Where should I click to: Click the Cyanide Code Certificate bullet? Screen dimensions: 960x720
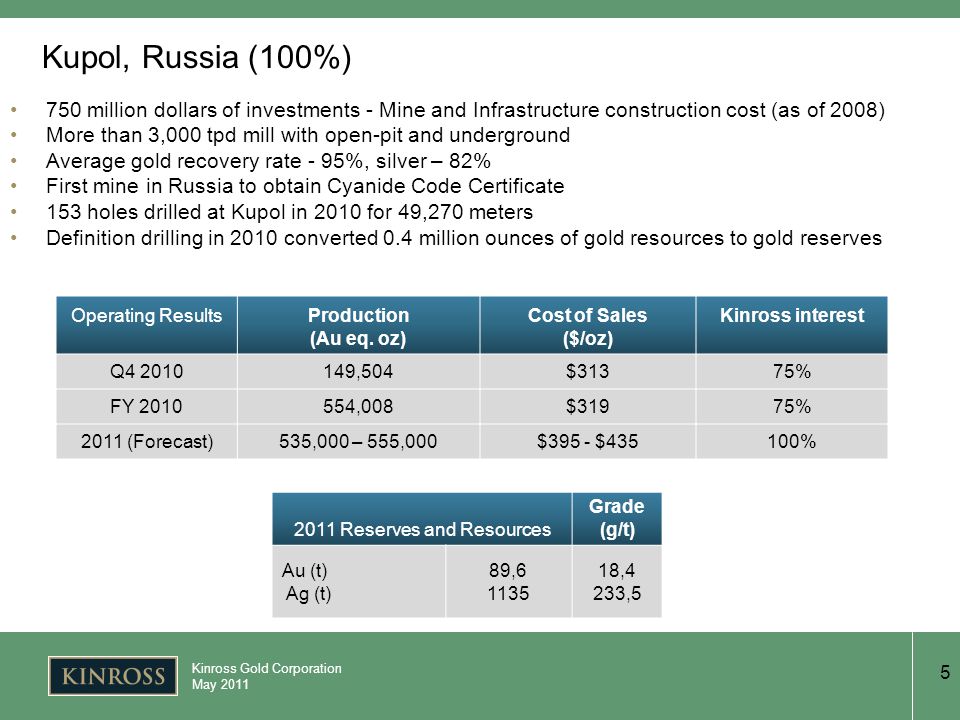[x=305, y=186]
